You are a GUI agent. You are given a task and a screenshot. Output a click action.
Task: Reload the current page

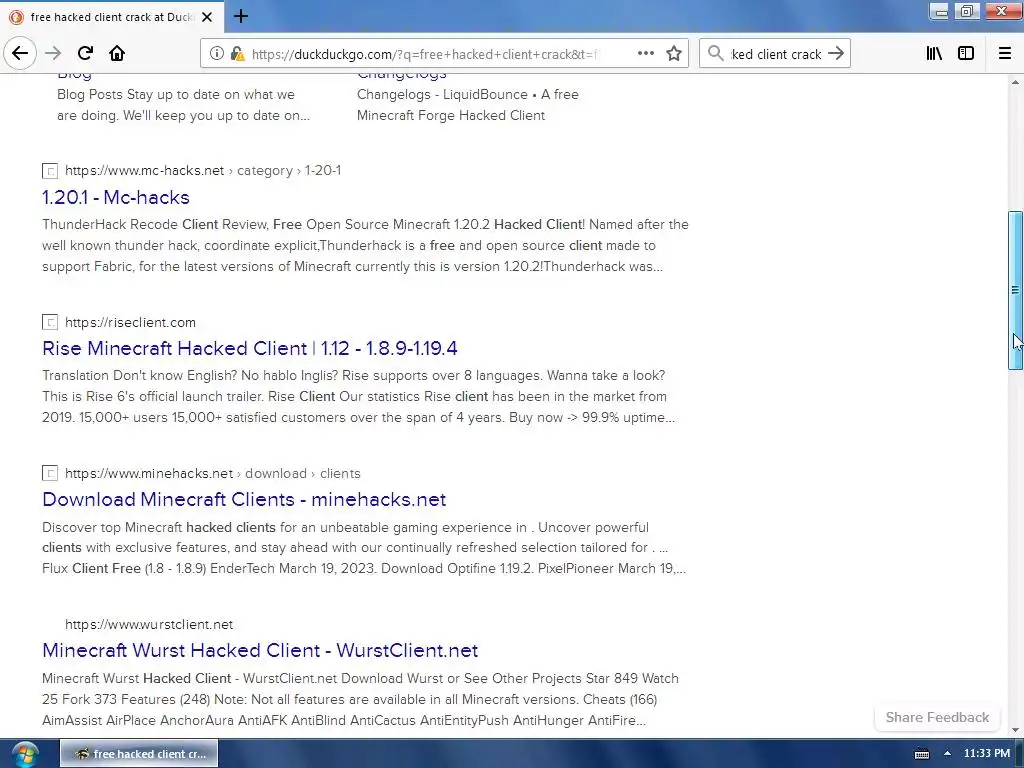(85, 54)
